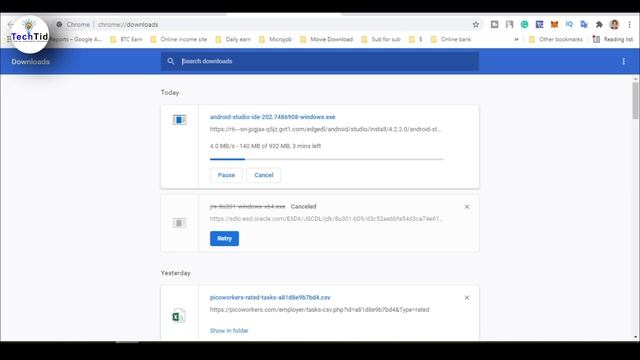Open the purple extension icon next to MetaMask
Screen dimensions: 640x360
[539, 24]
